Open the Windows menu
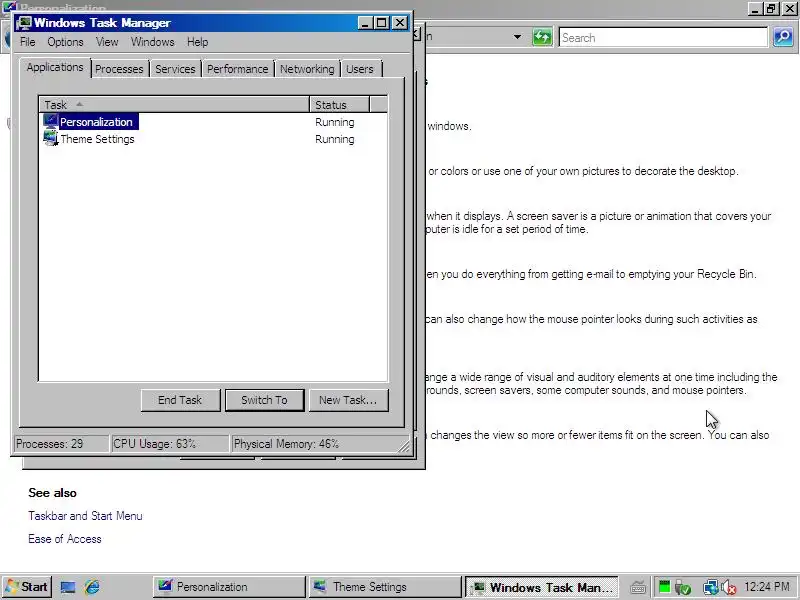800x600 pixels. [x=153, y=42]
